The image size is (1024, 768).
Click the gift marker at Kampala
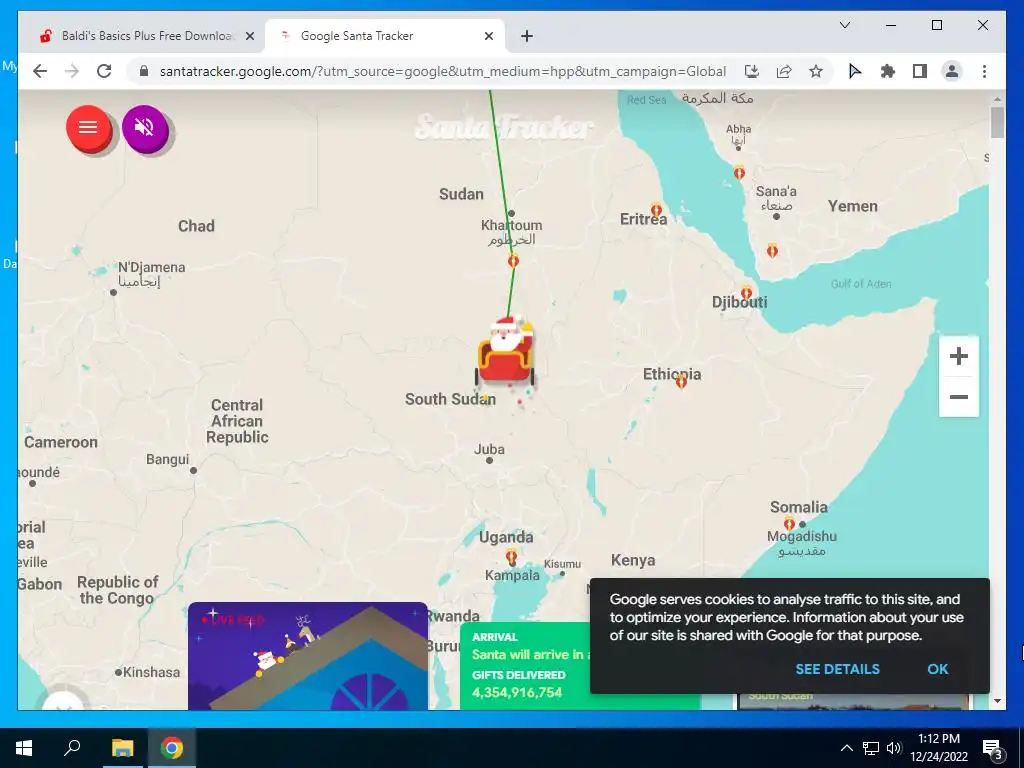511,557
